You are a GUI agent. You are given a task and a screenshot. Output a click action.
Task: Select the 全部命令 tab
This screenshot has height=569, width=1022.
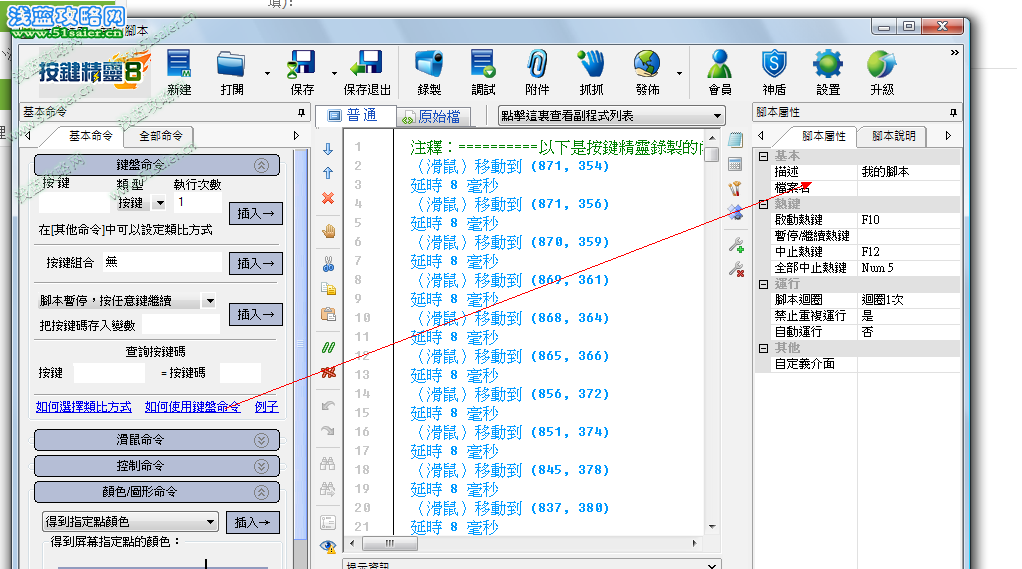160,136
